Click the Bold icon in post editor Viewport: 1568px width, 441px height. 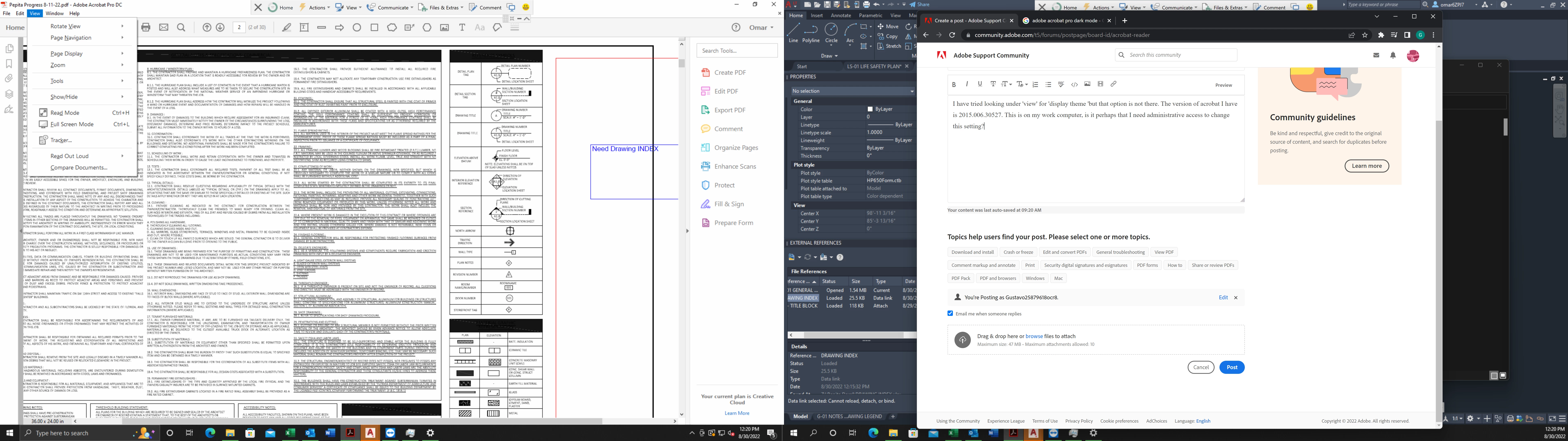point(954,85)
